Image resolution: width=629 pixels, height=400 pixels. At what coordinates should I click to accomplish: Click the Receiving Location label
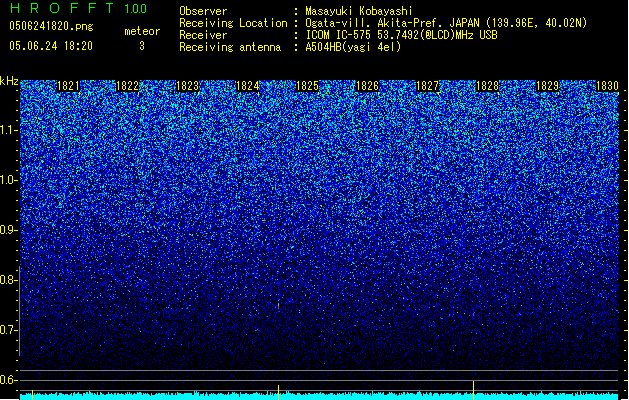(233, 23)
